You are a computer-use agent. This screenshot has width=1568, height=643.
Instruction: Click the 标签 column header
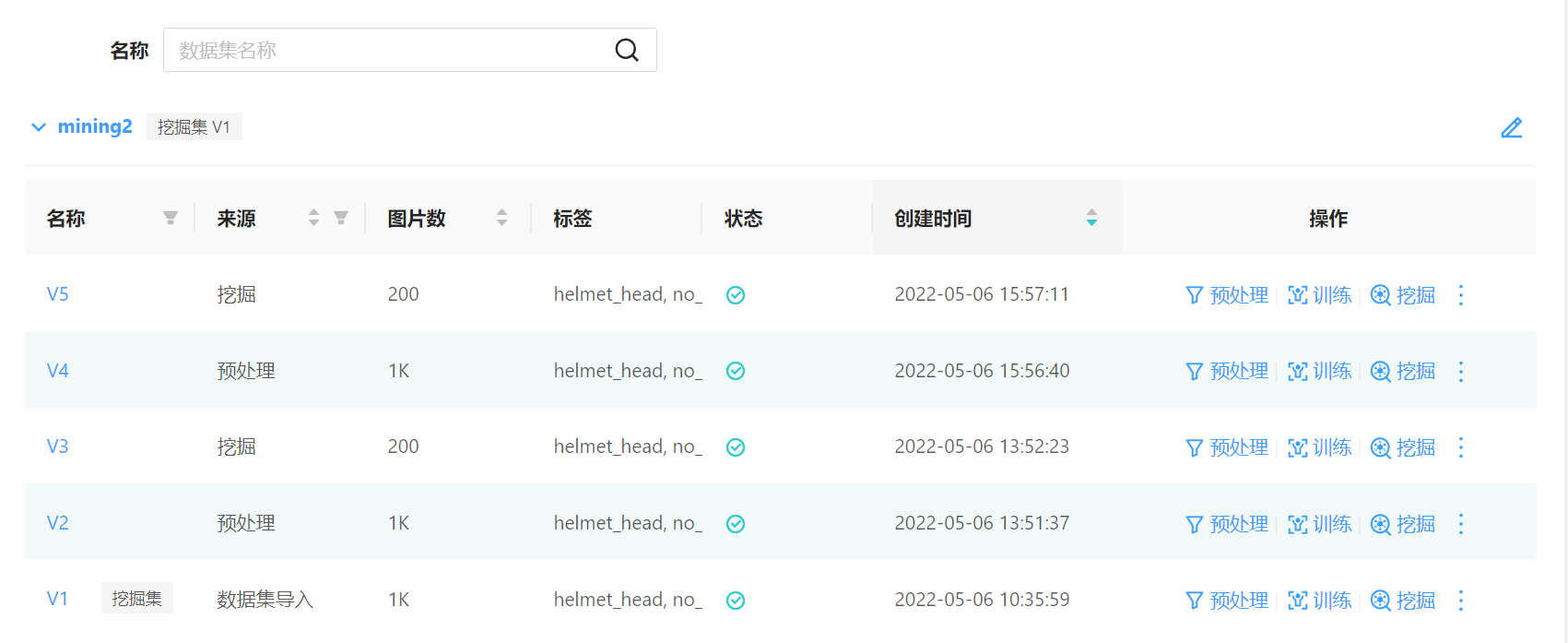pos(572,219)
